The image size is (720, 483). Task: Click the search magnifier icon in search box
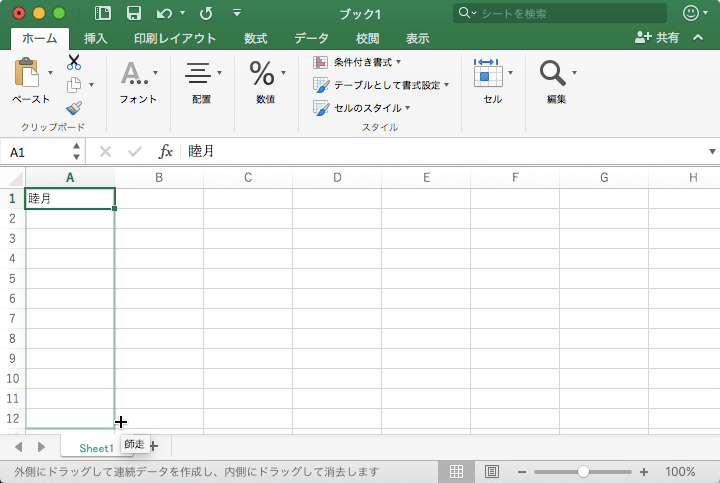pyautogui.click(x=464, y=12)
